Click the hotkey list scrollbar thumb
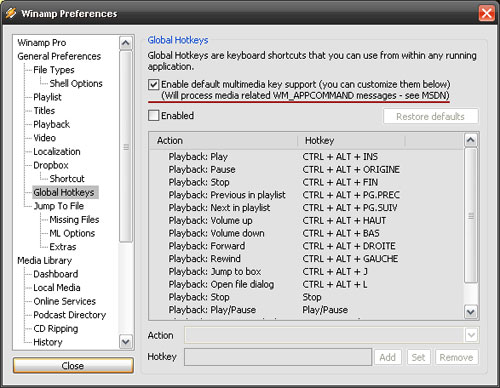The image size is (500, 388). (x=471, y=216)
